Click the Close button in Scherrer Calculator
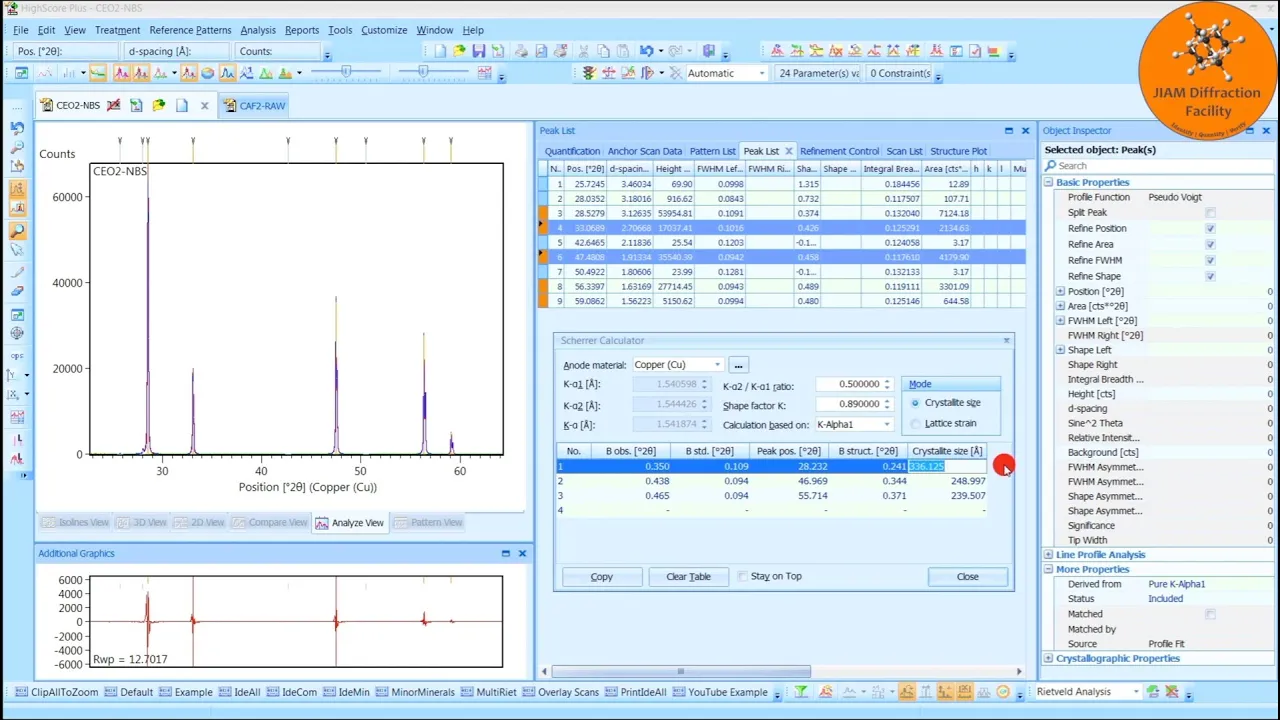 pos(967,577)
